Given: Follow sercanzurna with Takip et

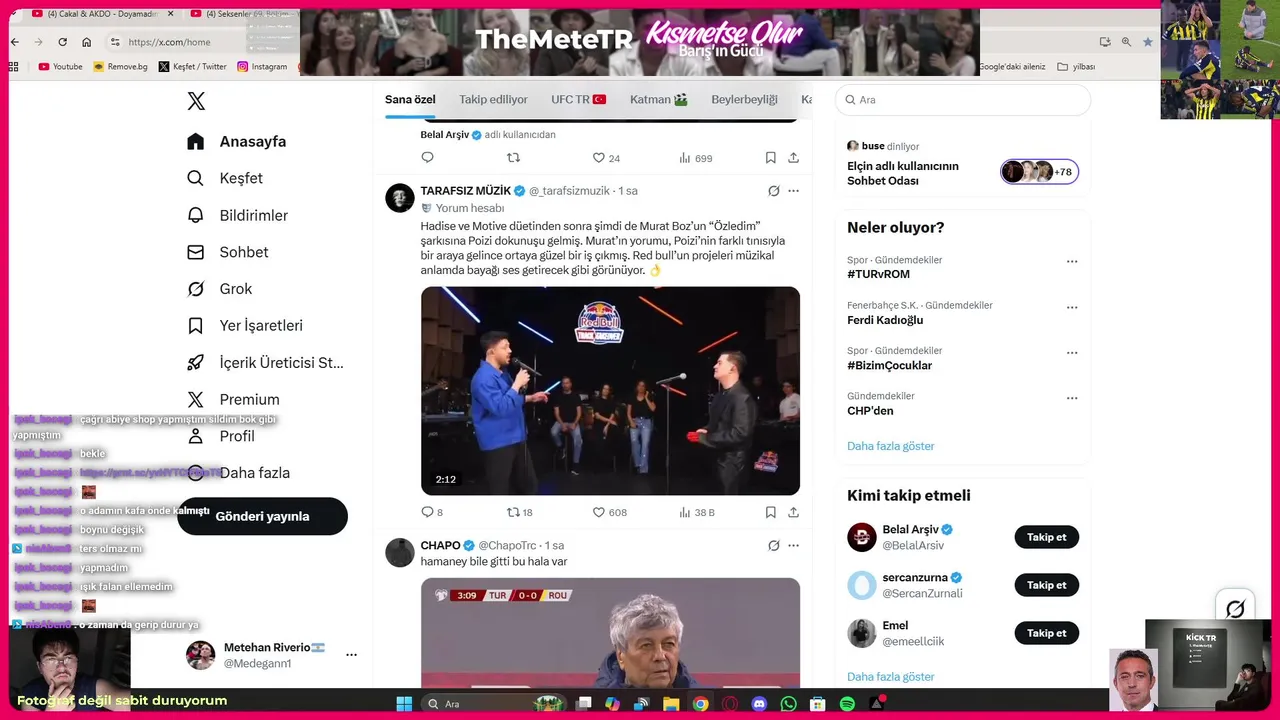Looking at the screenshot, I should pos(1046,585).
